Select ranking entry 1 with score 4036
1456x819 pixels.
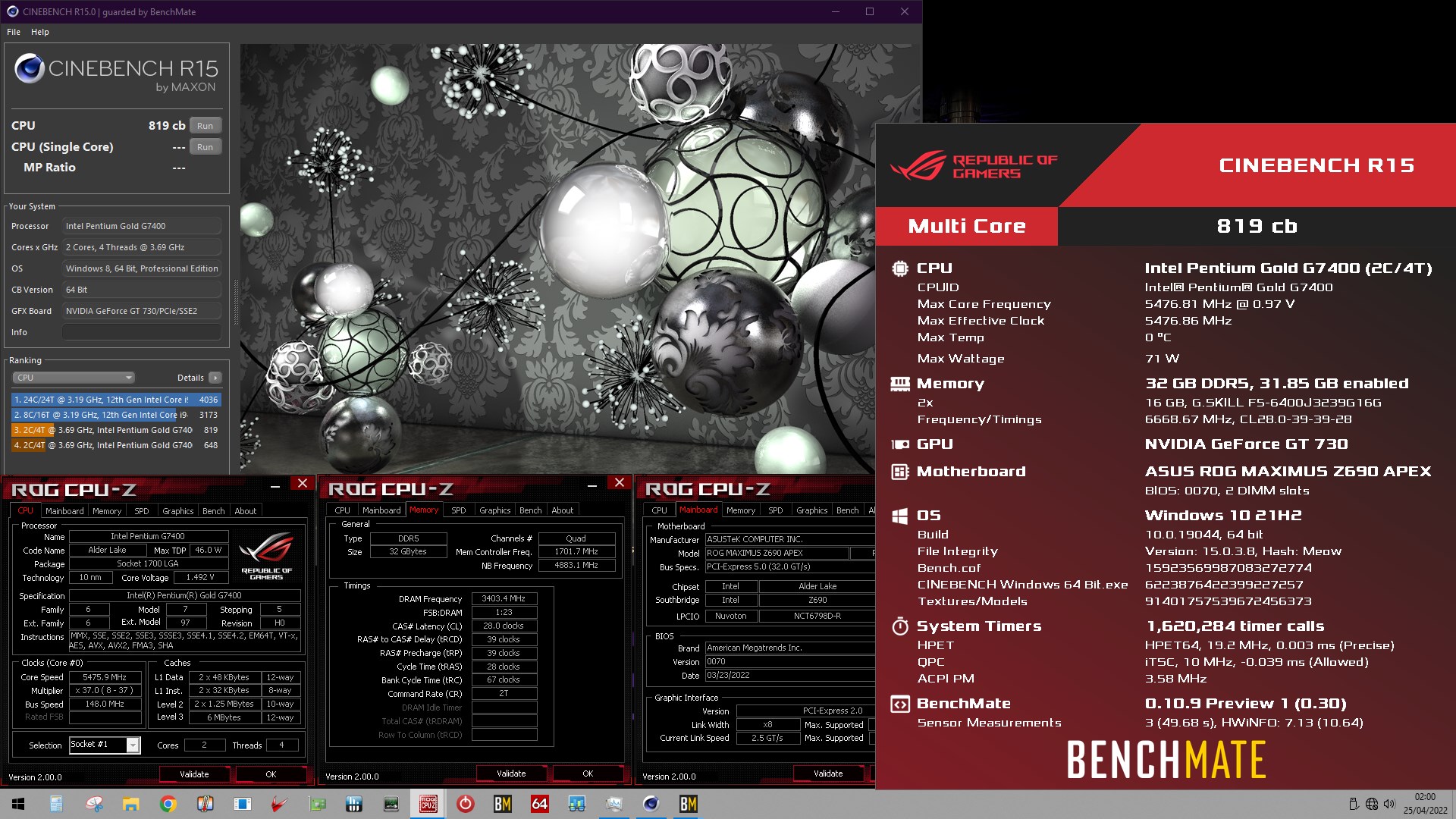[x=116, y=400]
